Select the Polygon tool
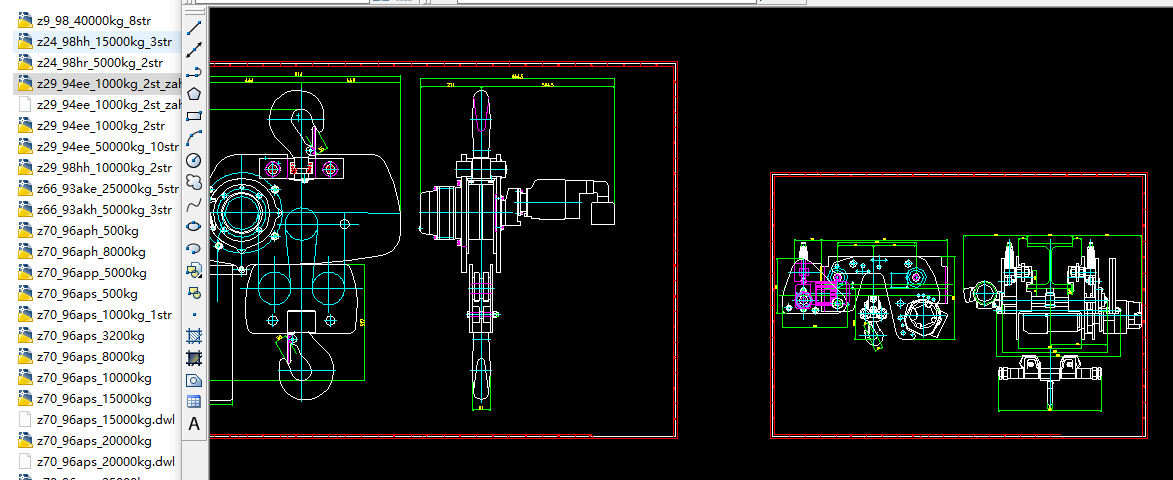1173x480 pixels. click(x=194, y=93)
